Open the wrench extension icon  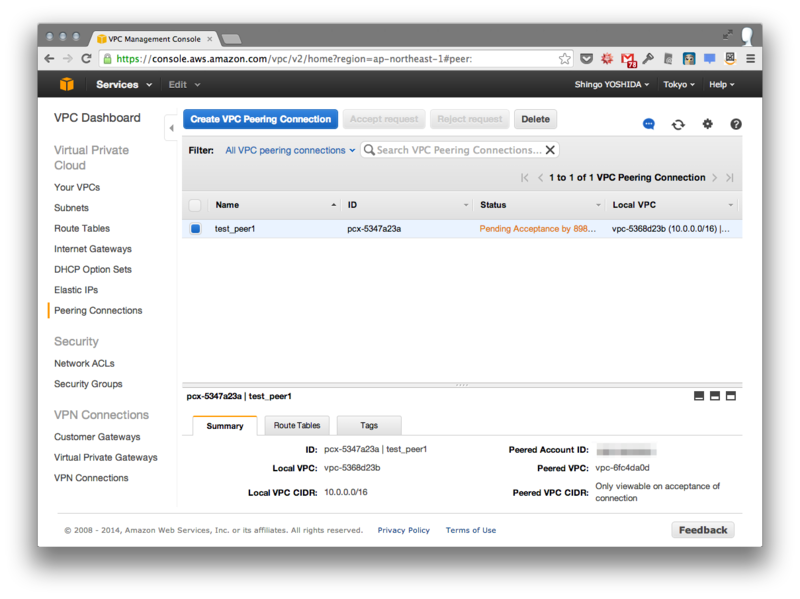pos(648,59)
